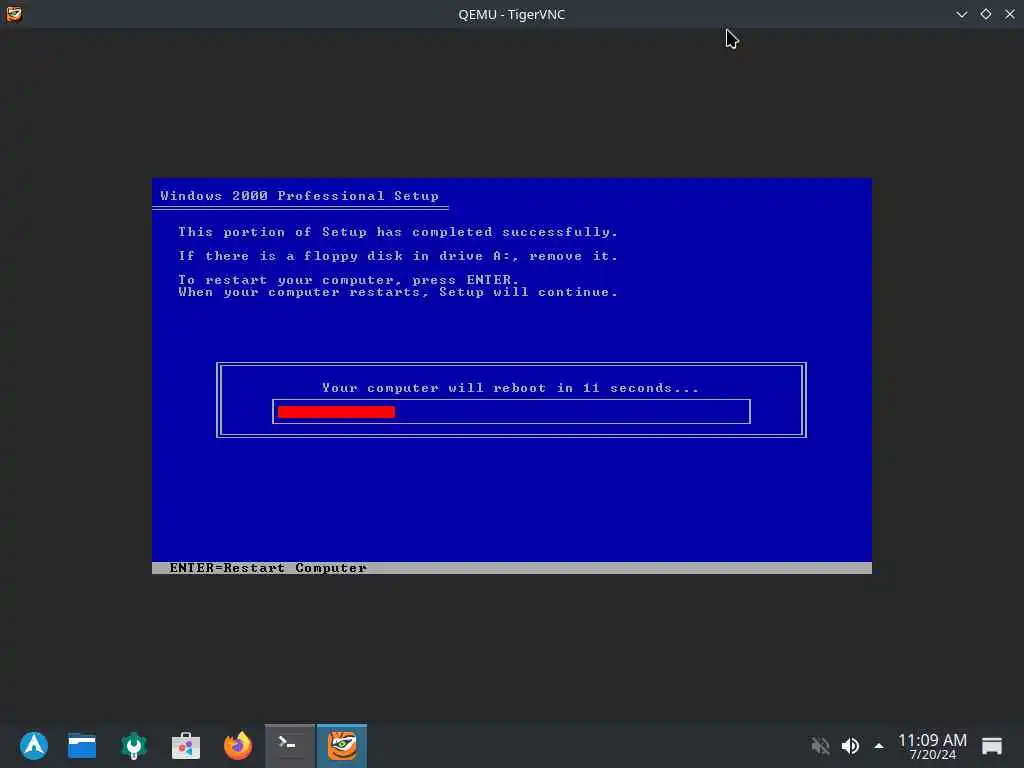Click 'When your computer restarts' line
The width and height of the screenshot is (1024, 768).
[398, 292]
